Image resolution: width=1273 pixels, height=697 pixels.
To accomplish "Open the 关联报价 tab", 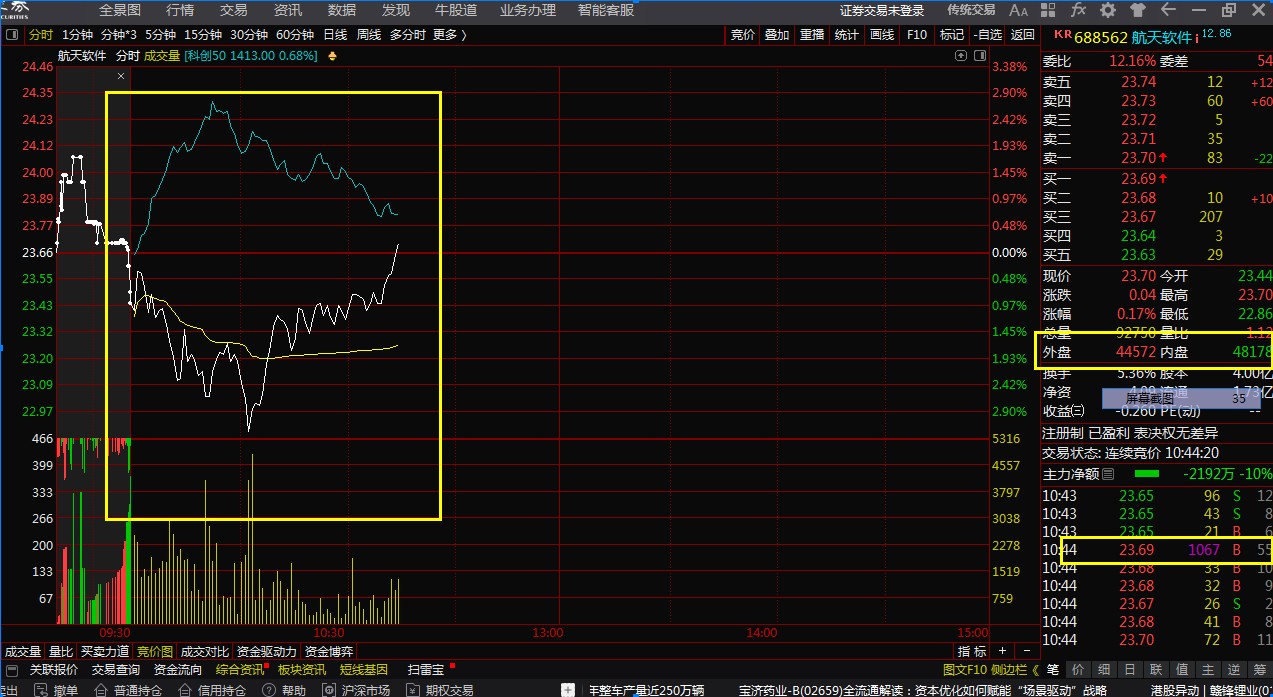I will point(53,670).
